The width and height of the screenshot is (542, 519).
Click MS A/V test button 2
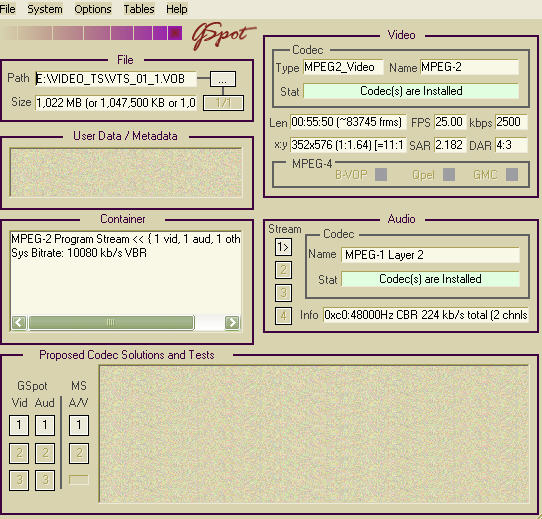(x=79, y=453)
